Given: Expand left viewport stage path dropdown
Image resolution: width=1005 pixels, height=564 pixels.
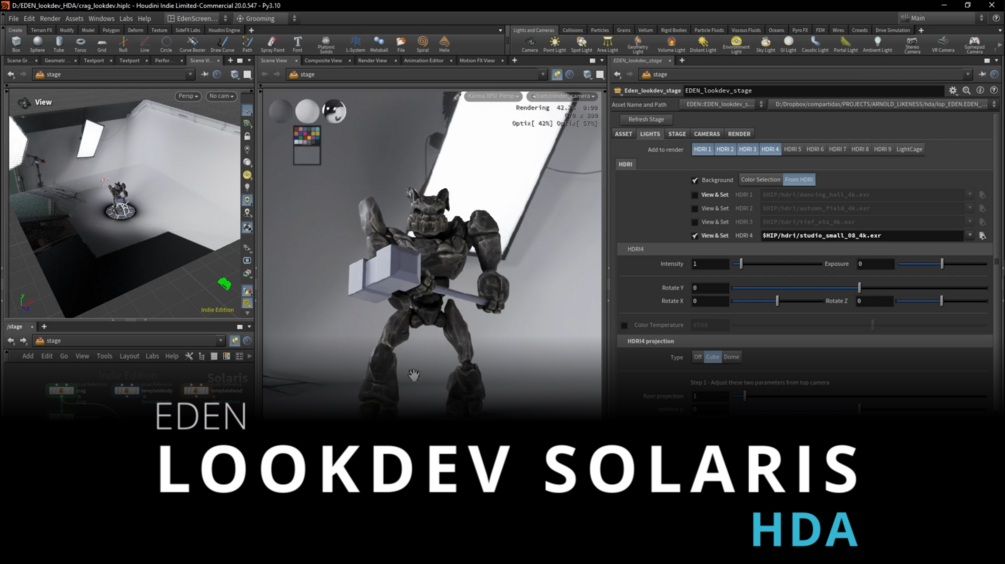Looking at the screenshot, I should 190,74.
